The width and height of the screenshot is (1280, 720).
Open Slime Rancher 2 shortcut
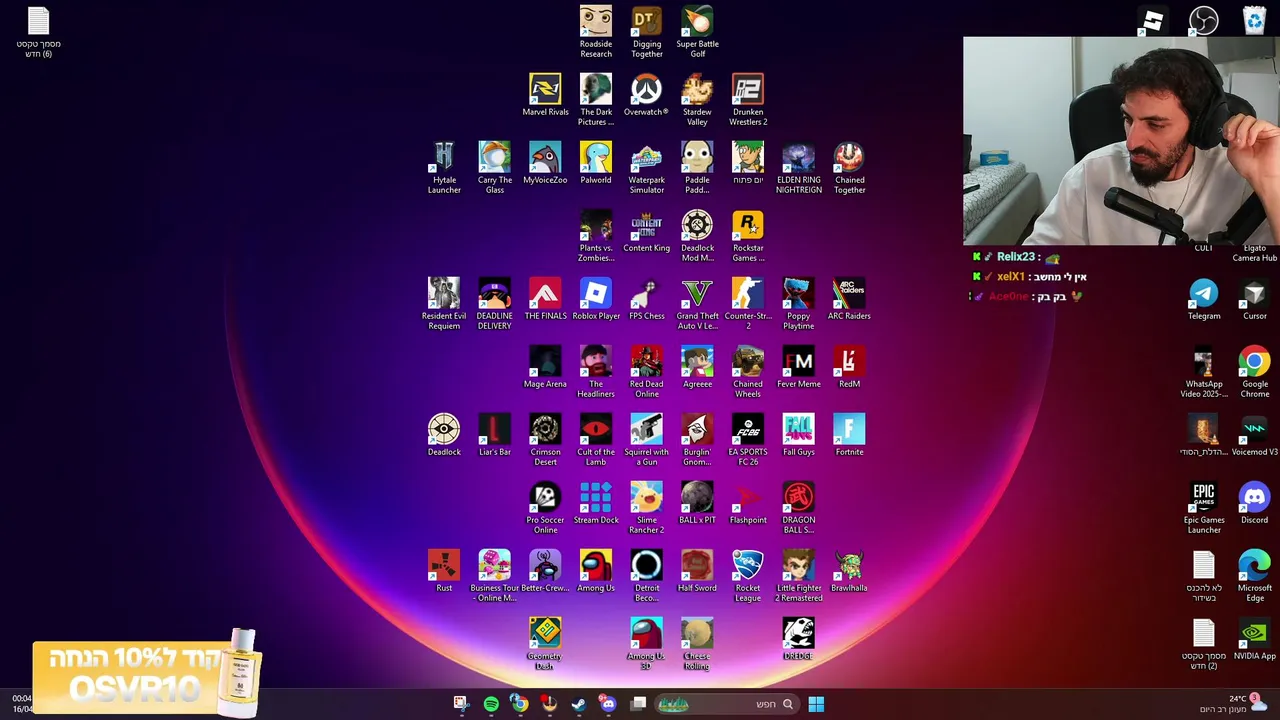[647, 507]
